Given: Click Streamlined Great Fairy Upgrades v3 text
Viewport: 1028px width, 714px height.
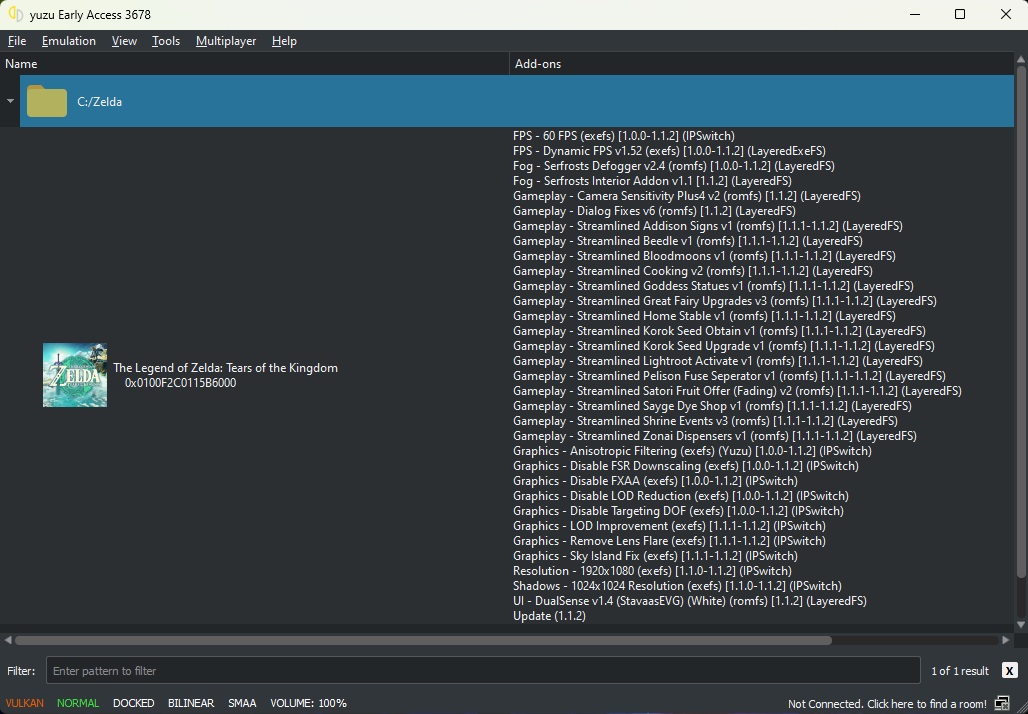Looking at the screenshot, I should 724,301.
